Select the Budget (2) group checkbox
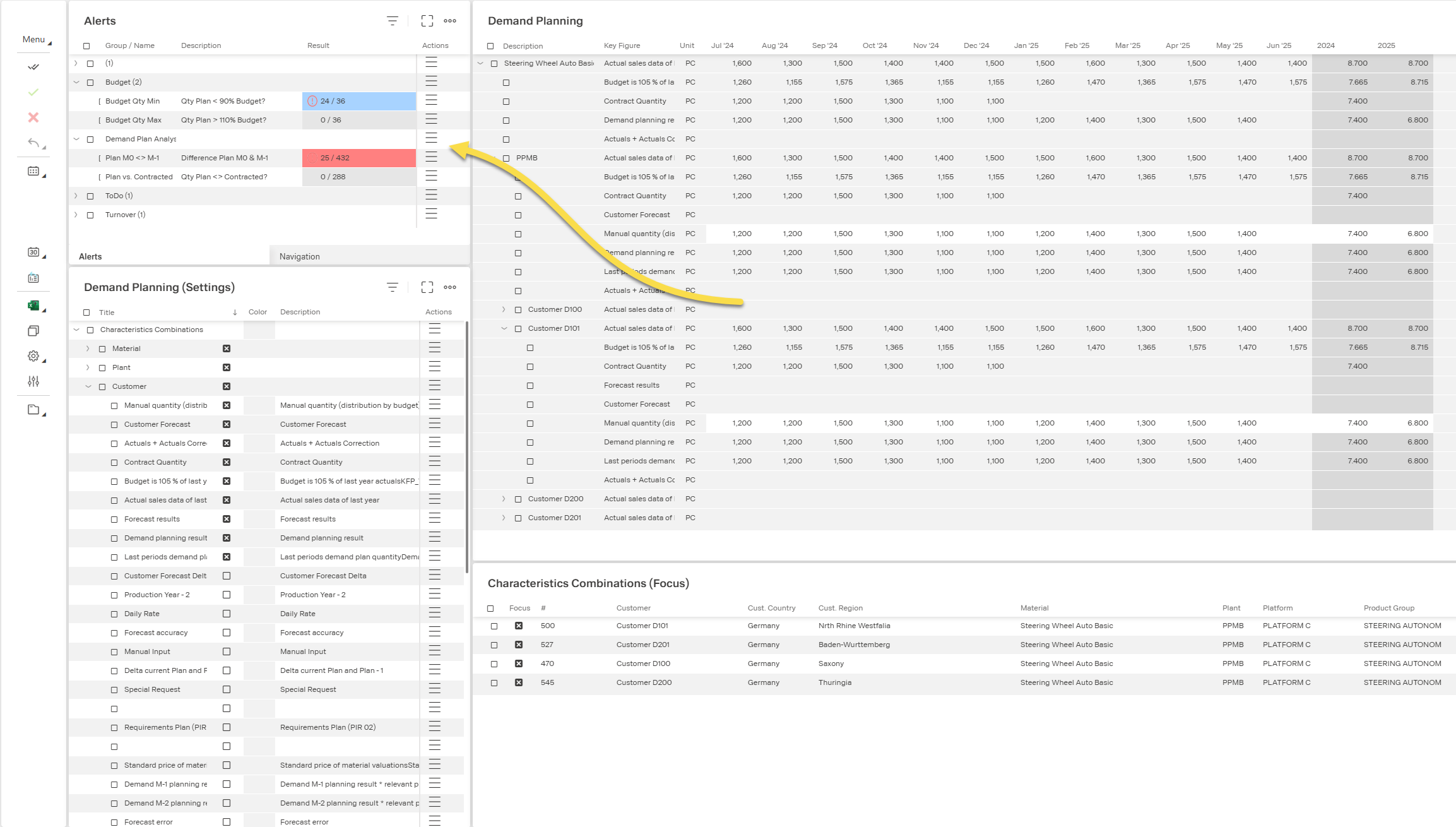 (90, 83)
